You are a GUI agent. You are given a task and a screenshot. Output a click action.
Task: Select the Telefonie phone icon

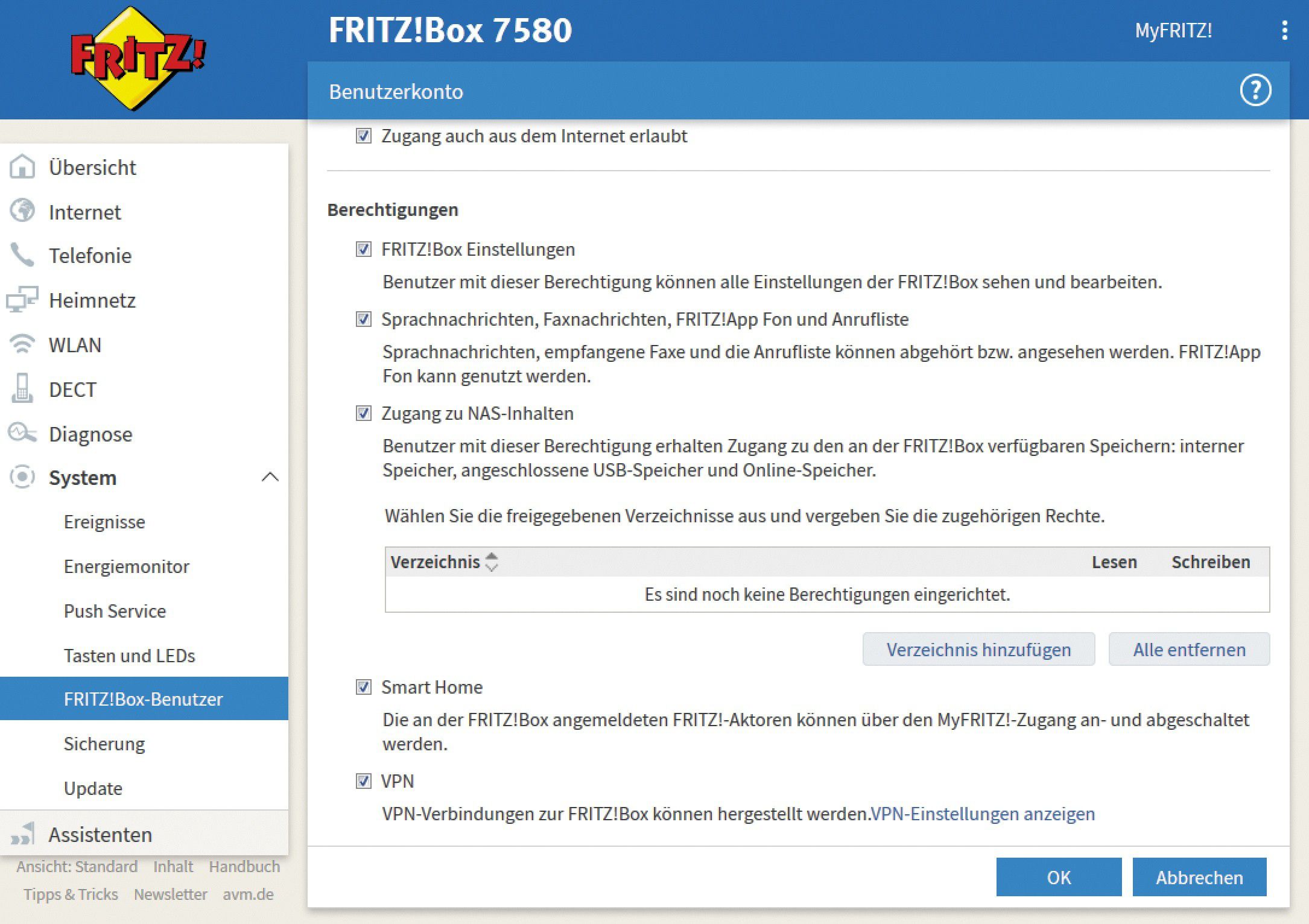click(22, 256)
